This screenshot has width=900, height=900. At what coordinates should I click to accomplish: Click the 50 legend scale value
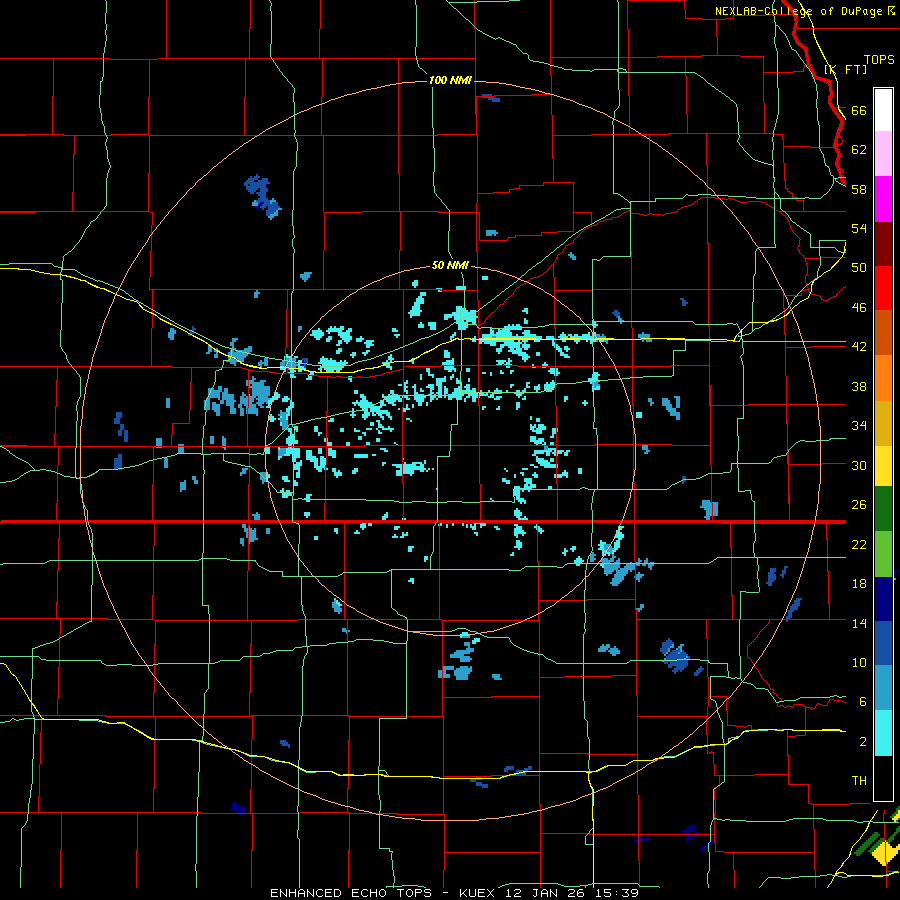(859, 268)
